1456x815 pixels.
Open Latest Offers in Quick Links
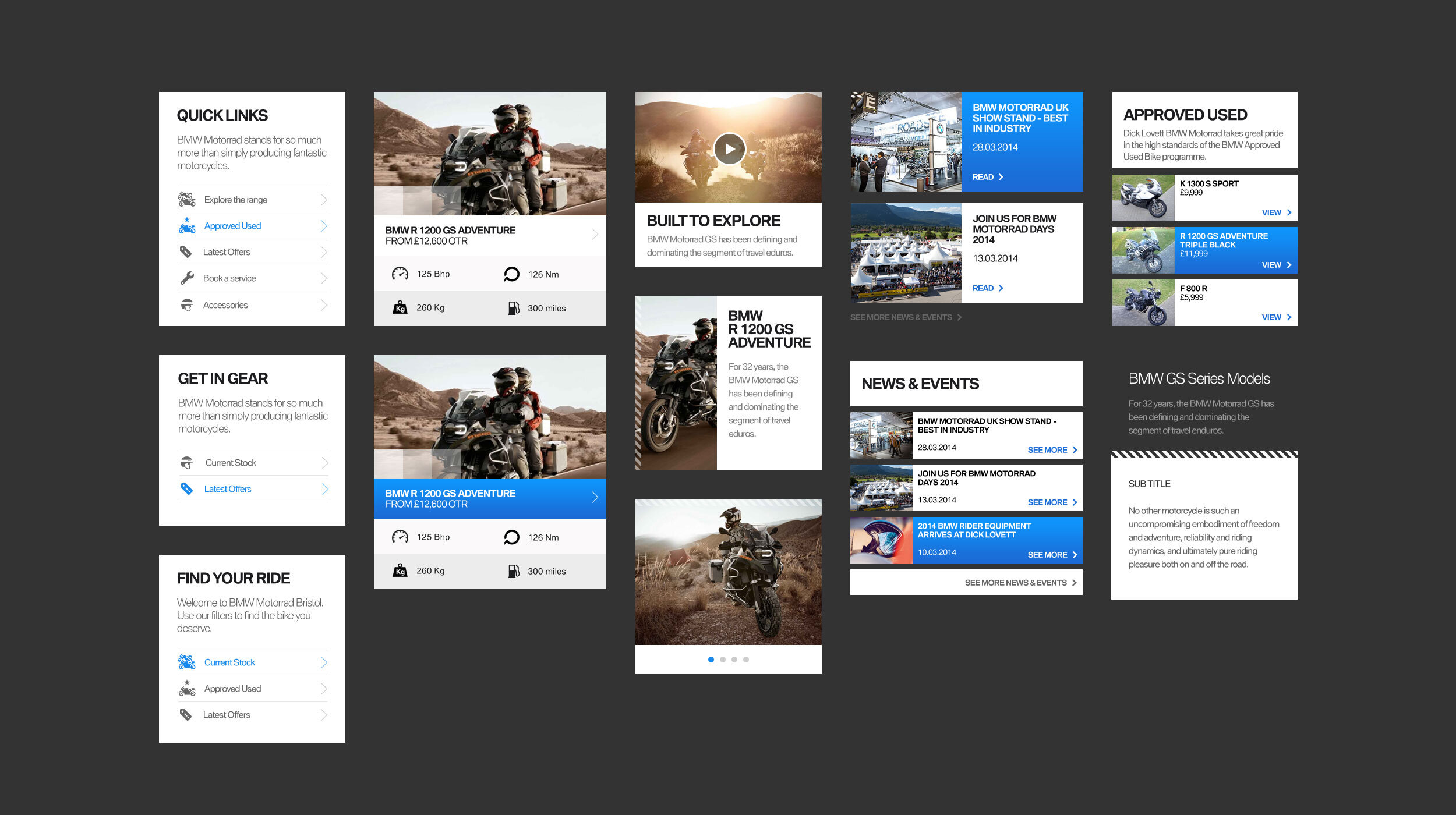click(227, 252)
